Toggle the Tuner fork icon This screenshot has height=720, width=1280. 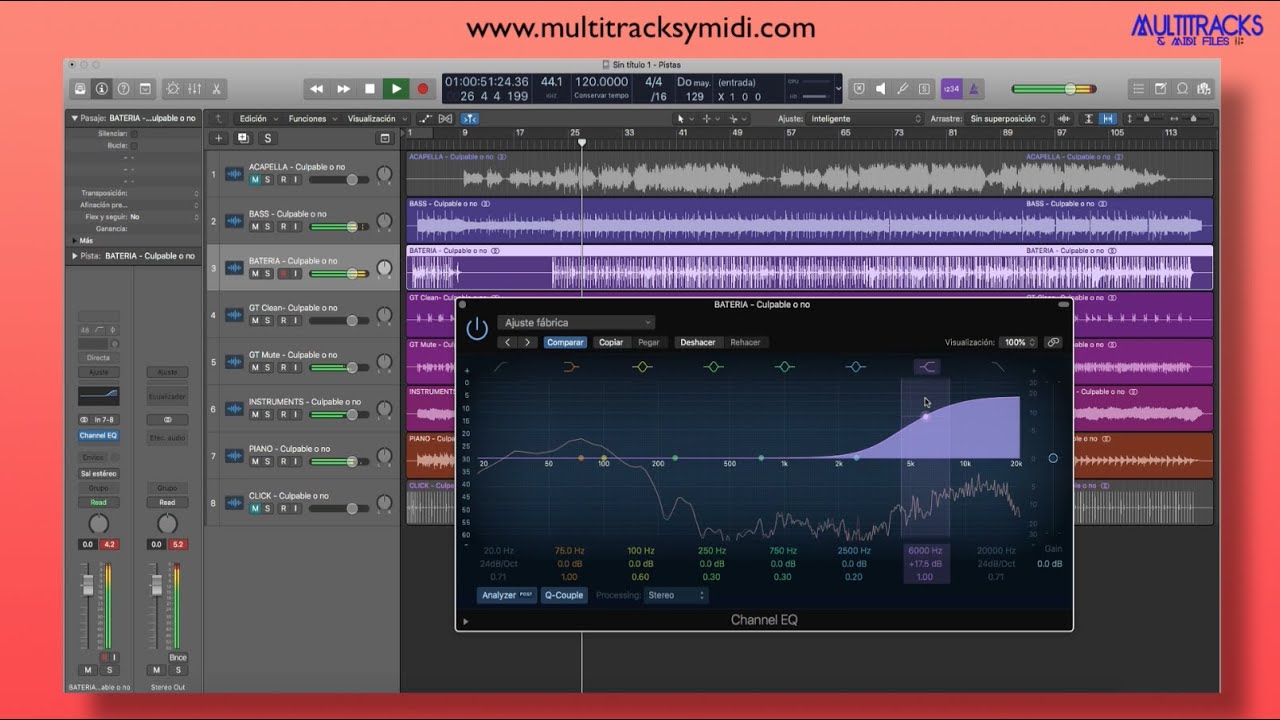coord(902,89)
